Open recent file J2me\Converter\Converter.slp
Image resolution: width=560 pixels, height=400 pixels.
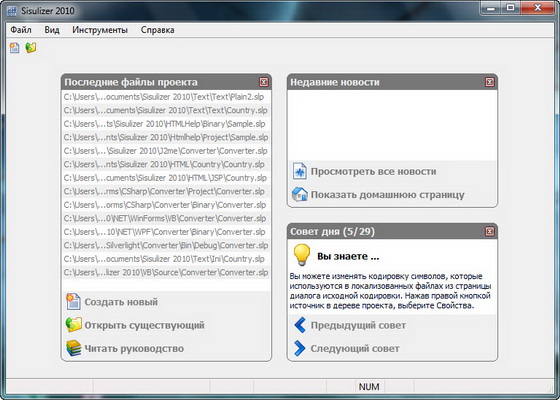[166, 151]
